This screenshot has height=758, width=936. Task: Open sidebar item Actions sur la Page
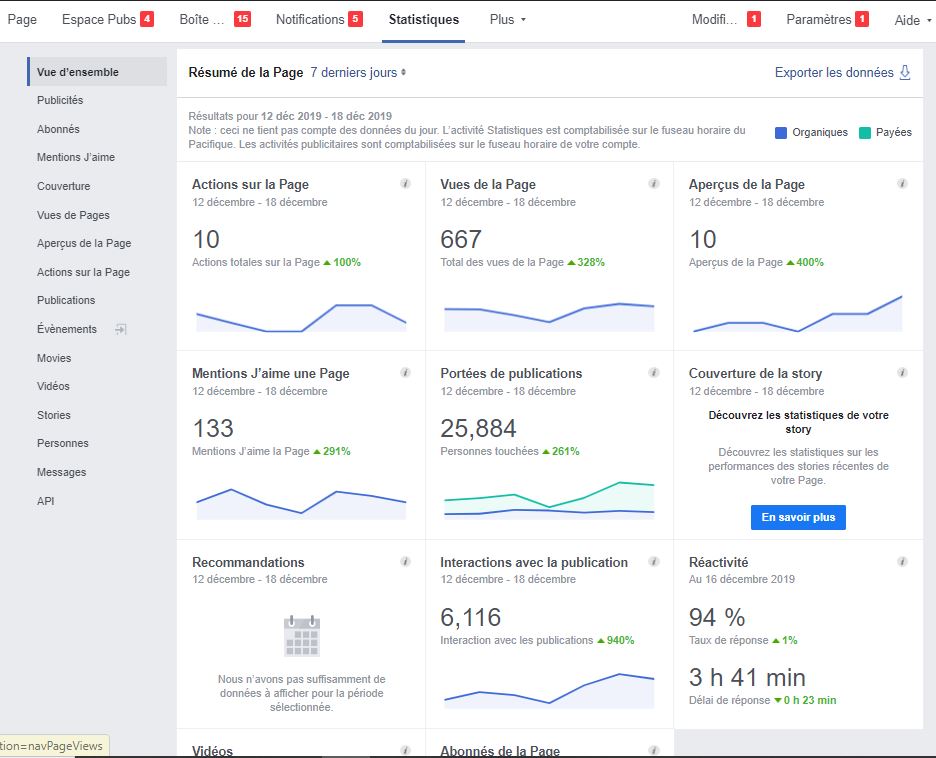[83, 272]
